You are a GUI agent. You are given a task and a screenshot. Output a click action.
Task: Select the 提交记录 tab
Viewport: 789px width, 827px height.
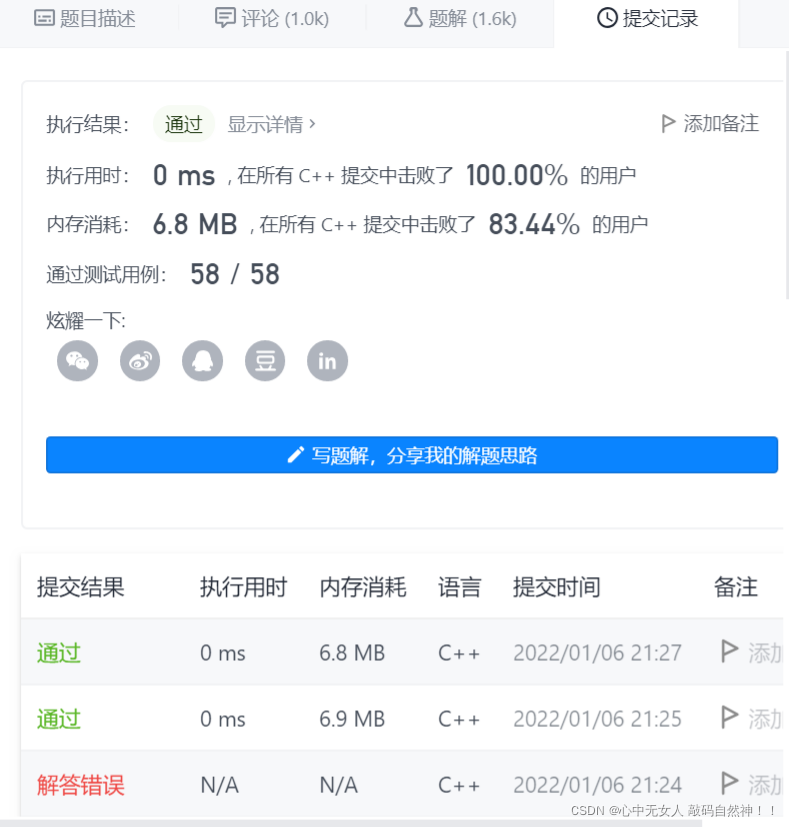[x=647, y=18]
